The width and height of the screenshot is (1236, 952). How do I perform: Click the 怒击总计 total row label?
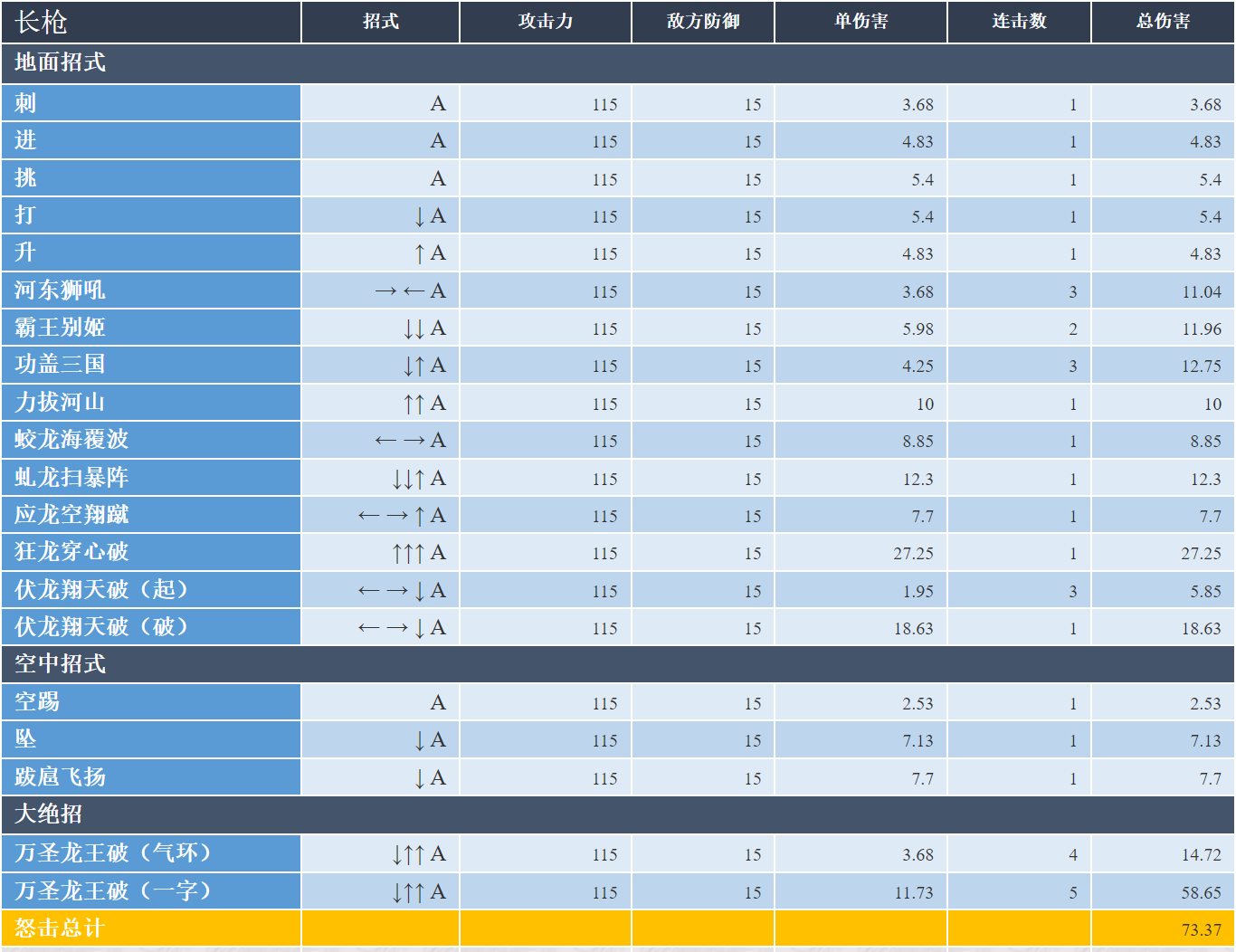(151, 928)
